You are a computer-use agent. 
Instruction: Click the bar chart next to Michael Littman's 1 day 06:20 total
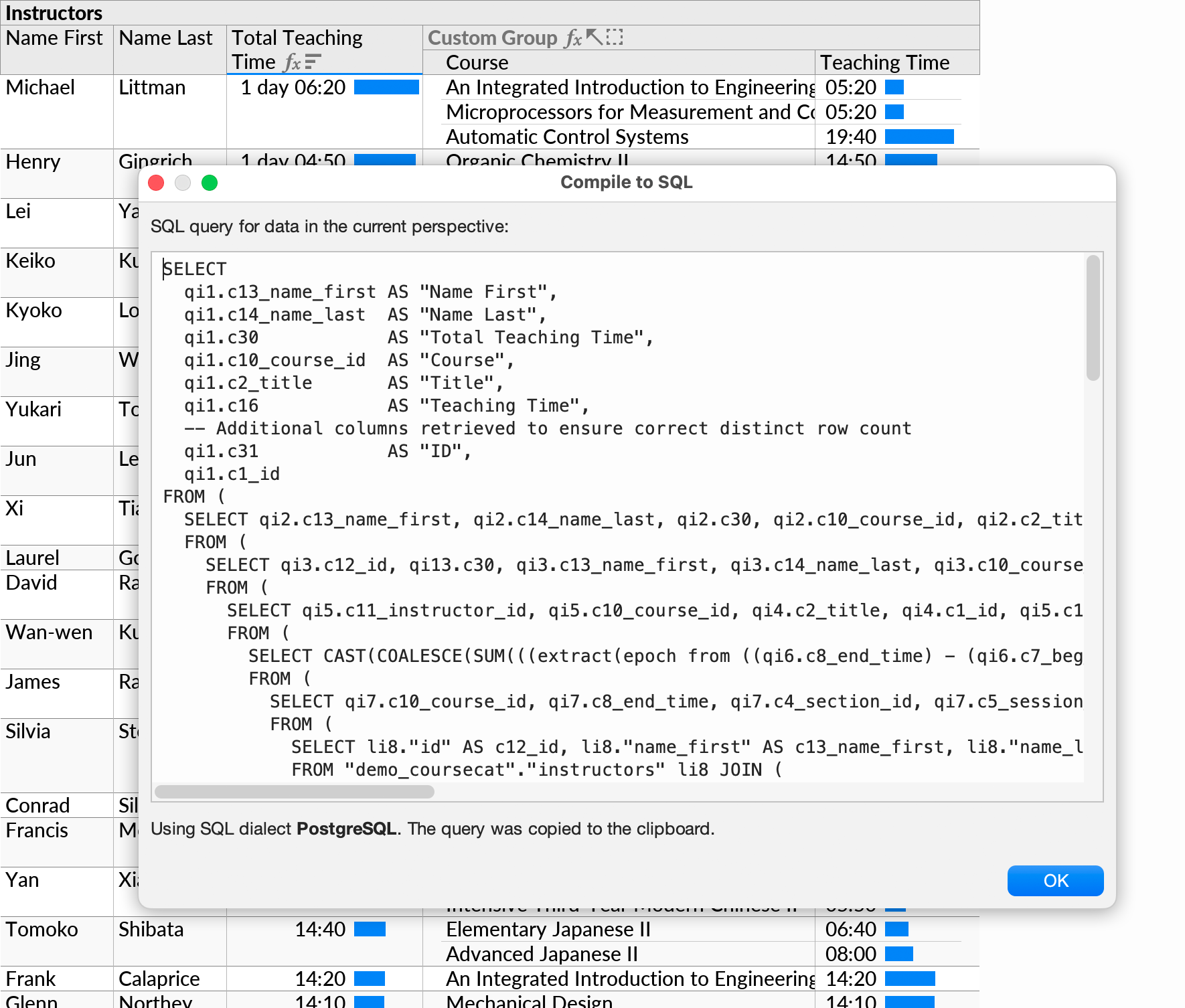click(386, 87)
